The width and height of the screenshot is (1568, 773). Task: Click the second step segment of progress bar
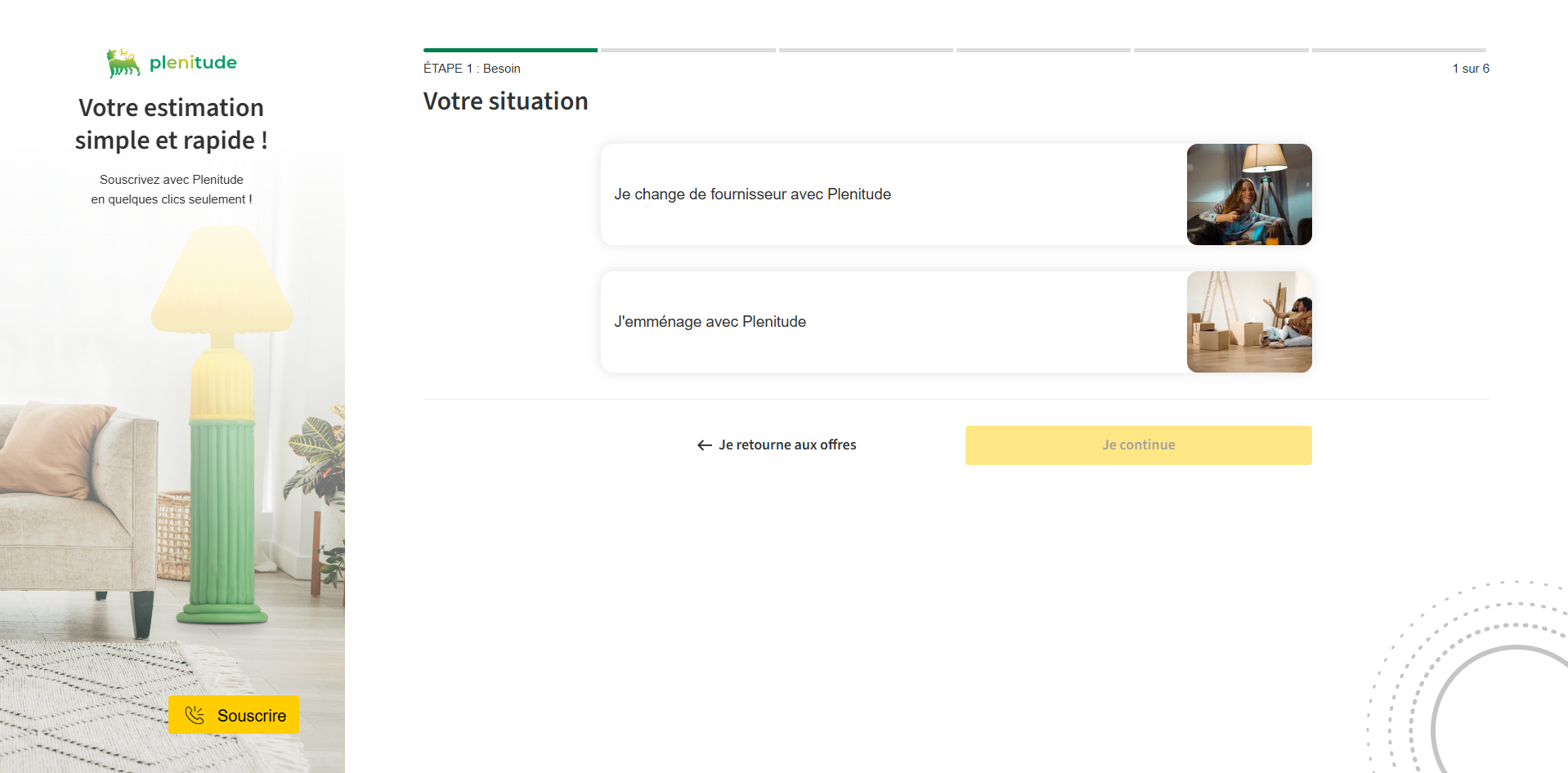coord(688,51)
